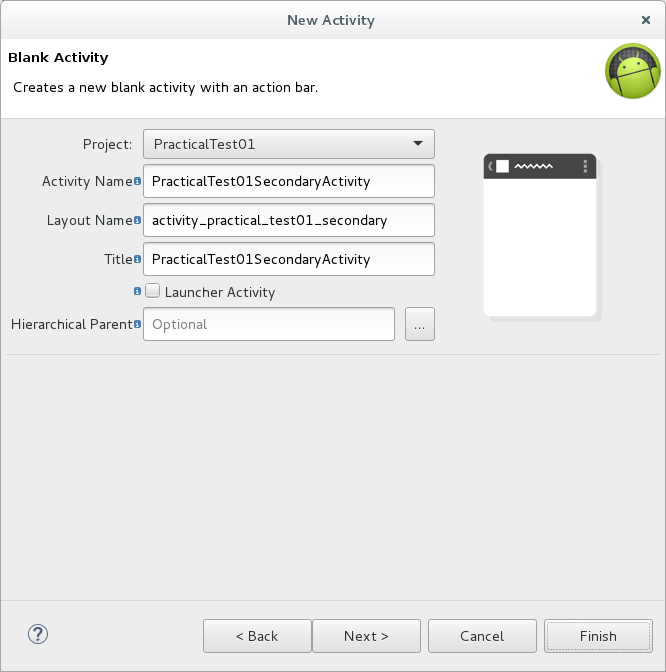Browse for hierarchical parent with ellipsis button
Screen dimensions: 666x672
(420, 324)
